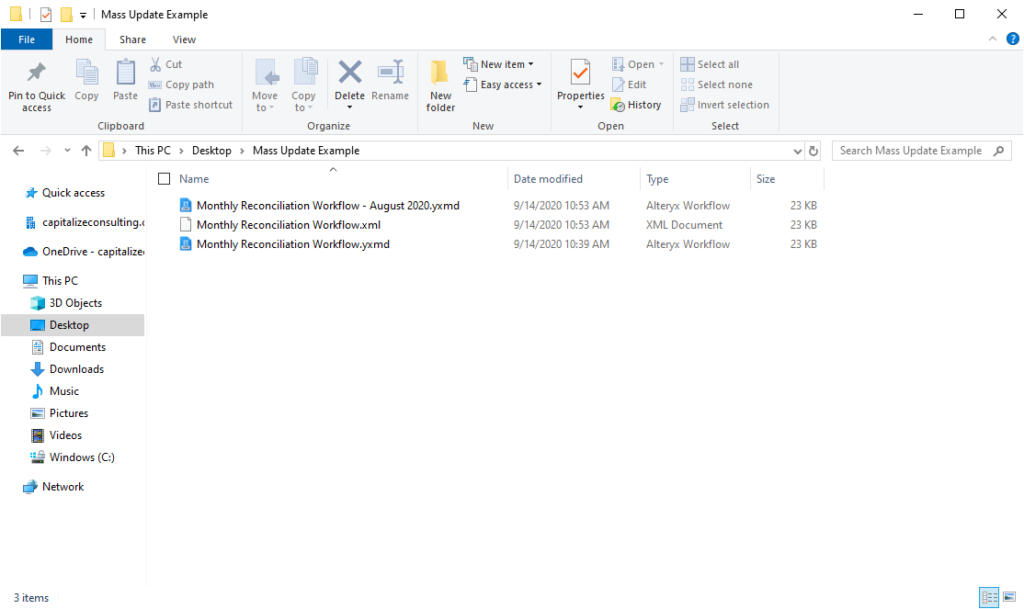This screenshot has height=609, width=1024.
Task: Open the File menu
Action: (x=27, y=39)
